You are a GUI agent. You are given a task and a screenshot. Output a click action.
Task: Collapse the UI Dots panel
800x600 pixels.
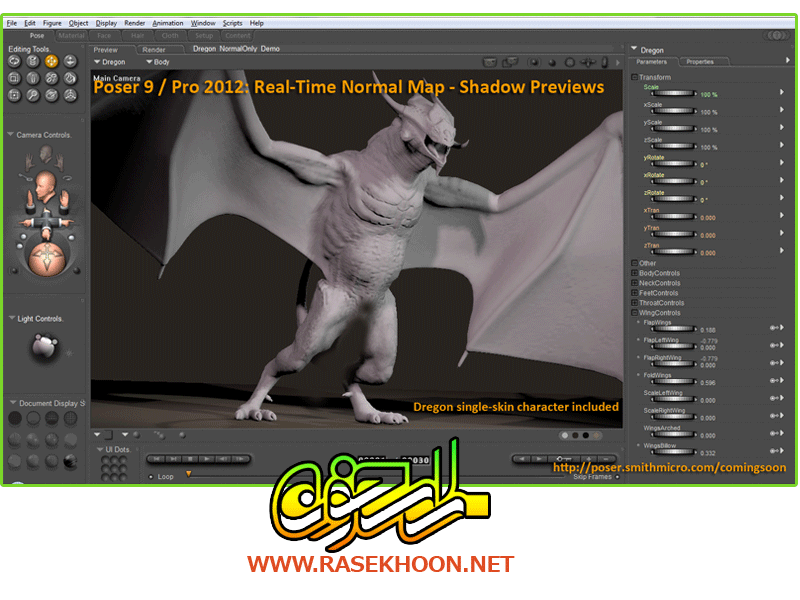[x=100, y=449]
